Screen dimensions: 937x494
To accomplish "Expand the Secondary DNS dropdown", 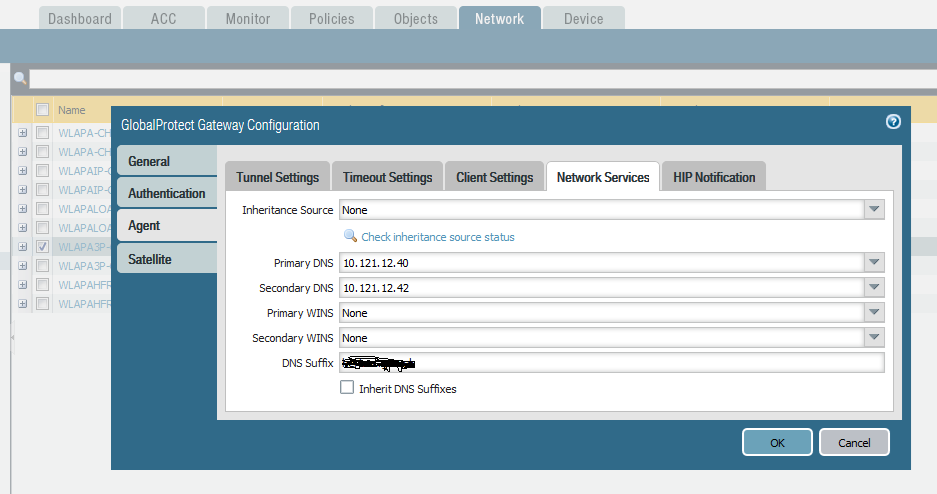I will [x=874, y=287].
